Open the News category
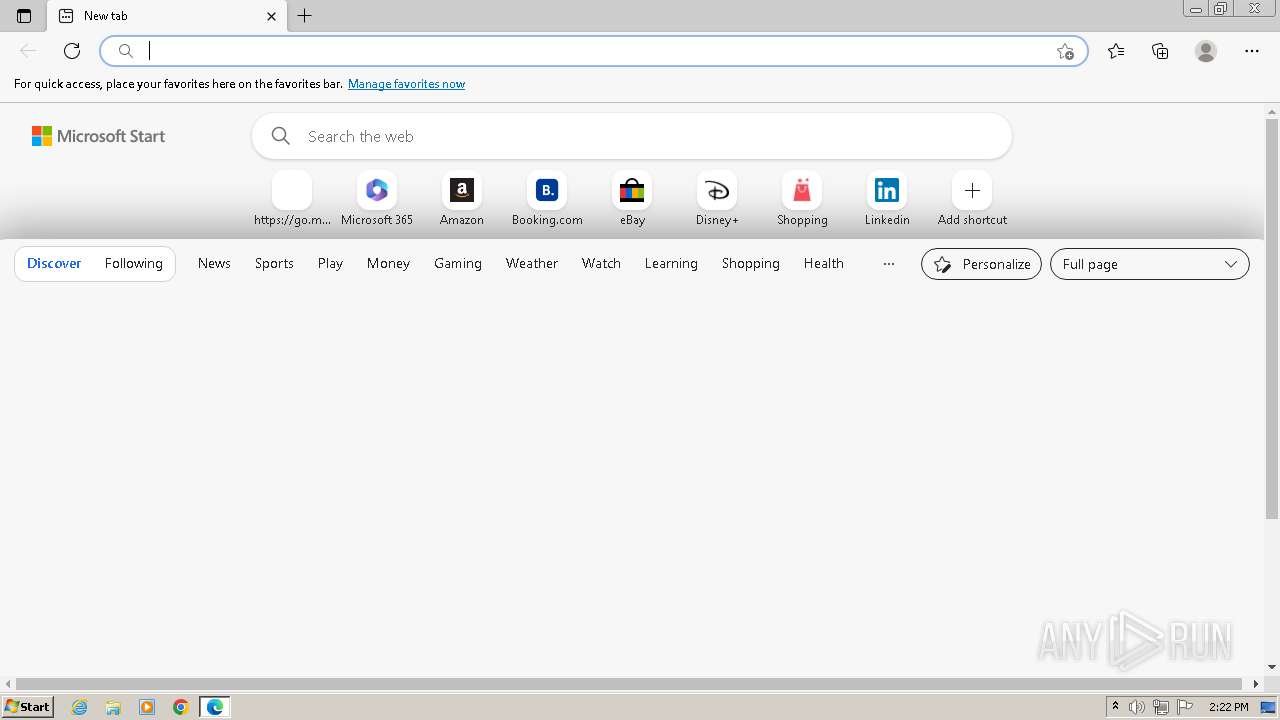 [x=214, y=263]
